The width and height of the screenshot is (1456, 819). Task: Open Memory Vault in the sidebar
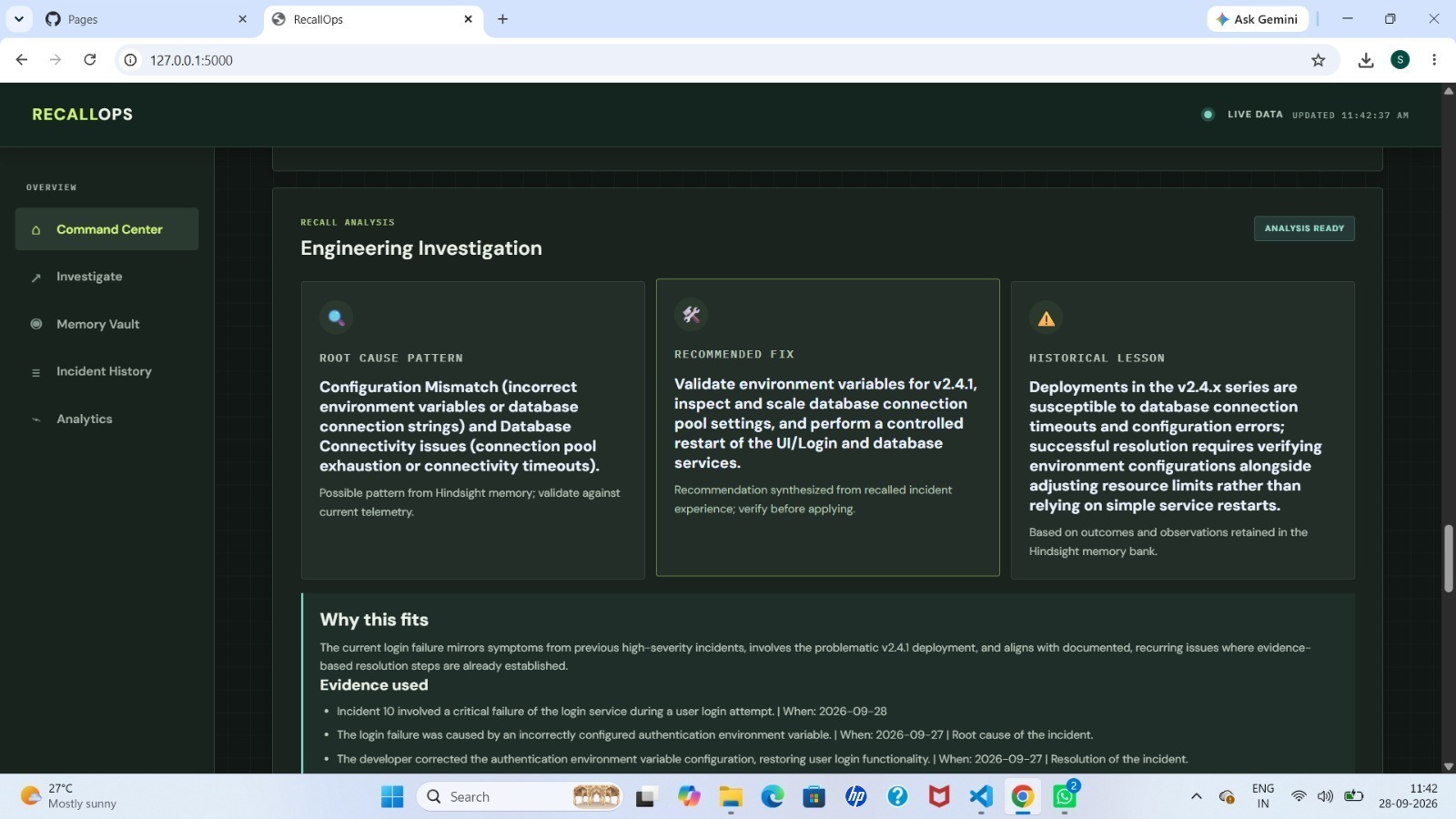click(106, 324)
